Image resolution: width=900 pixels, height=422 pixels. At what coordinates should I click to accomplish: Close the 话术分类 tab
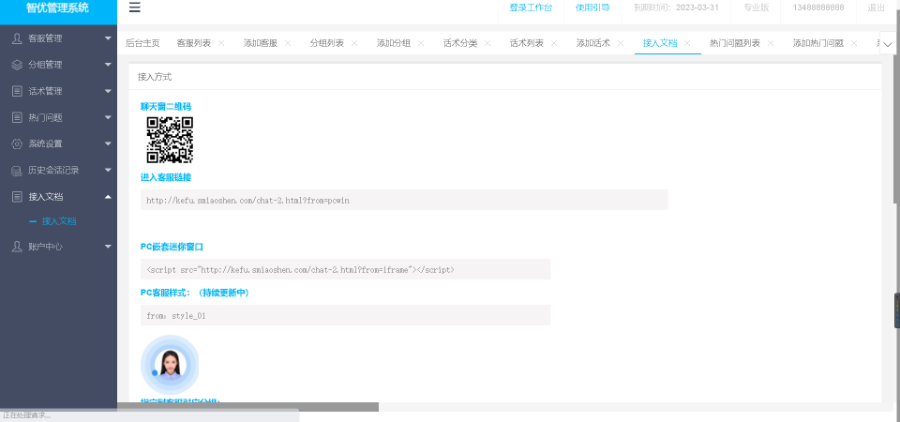pyautogui.click(x=487, y=43)
